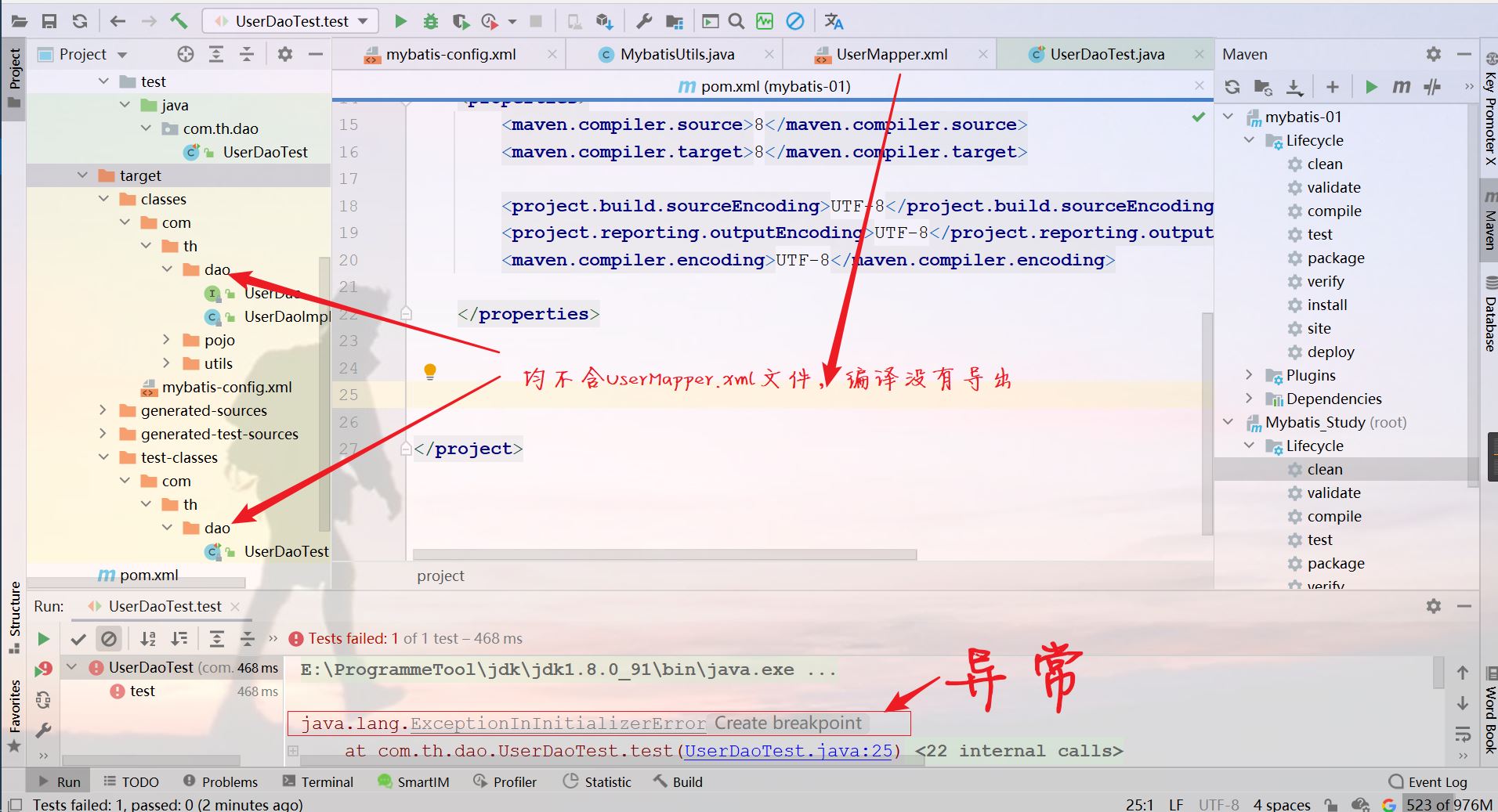Expand the 22 internal calls fold
The image size is (1498, 812).
tap(1019, 751)
